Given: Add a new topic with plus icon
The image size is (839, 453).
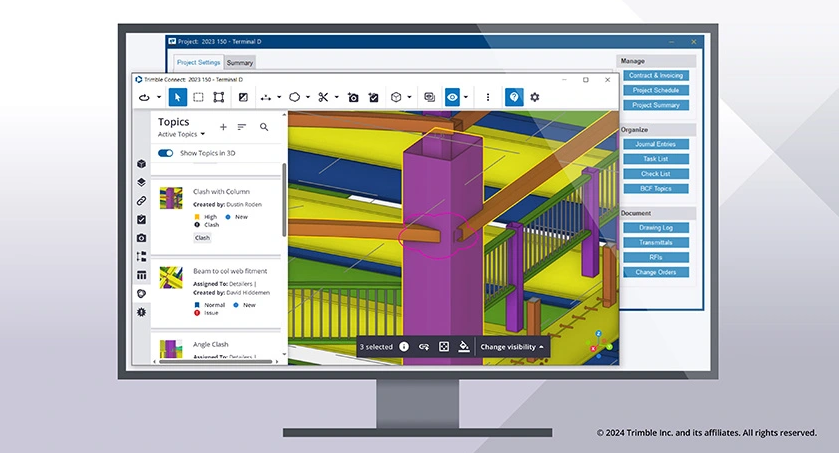Looking at the screenshot, I should [x=223, y=127].
